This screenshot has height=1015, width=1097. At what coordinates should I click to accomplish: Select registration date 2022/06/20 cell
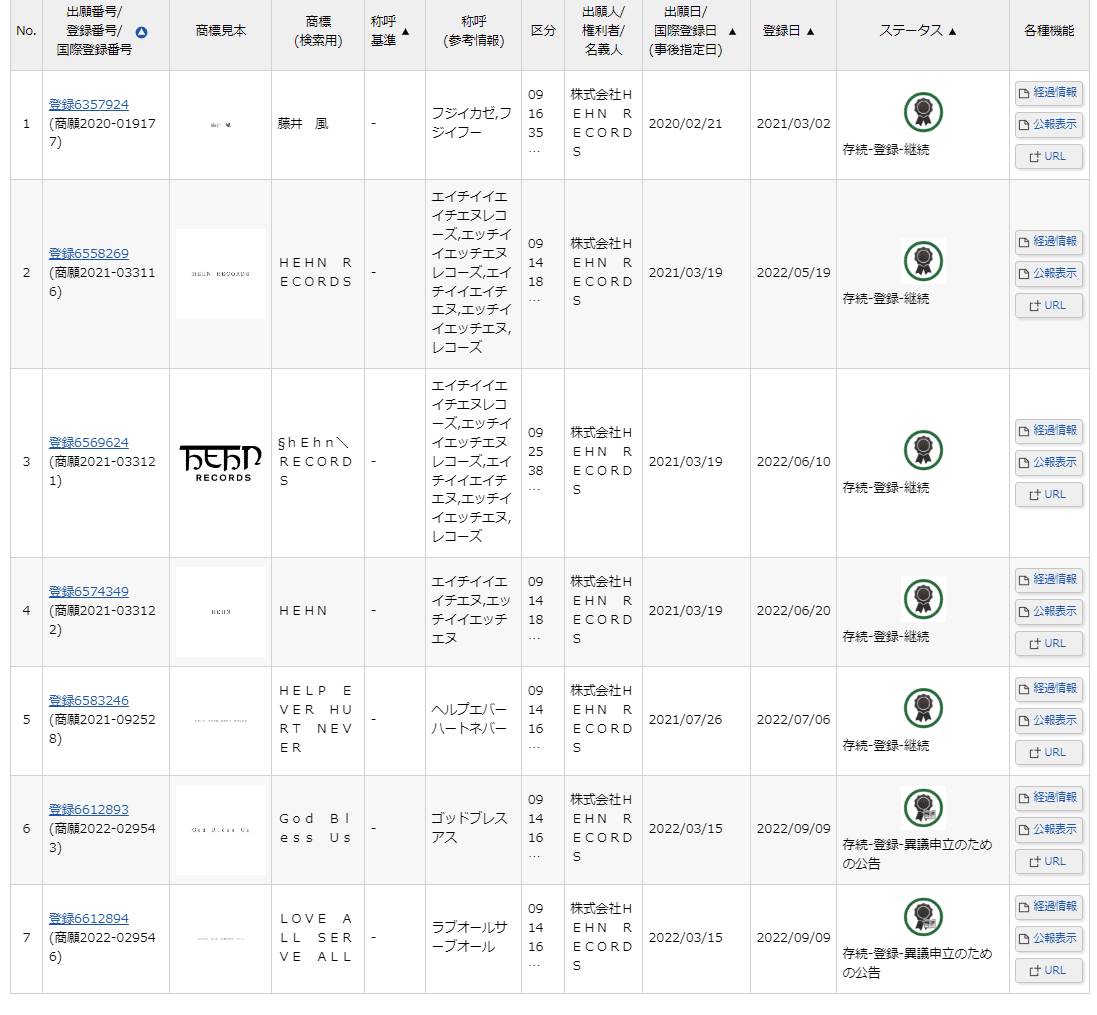point(793,611)
